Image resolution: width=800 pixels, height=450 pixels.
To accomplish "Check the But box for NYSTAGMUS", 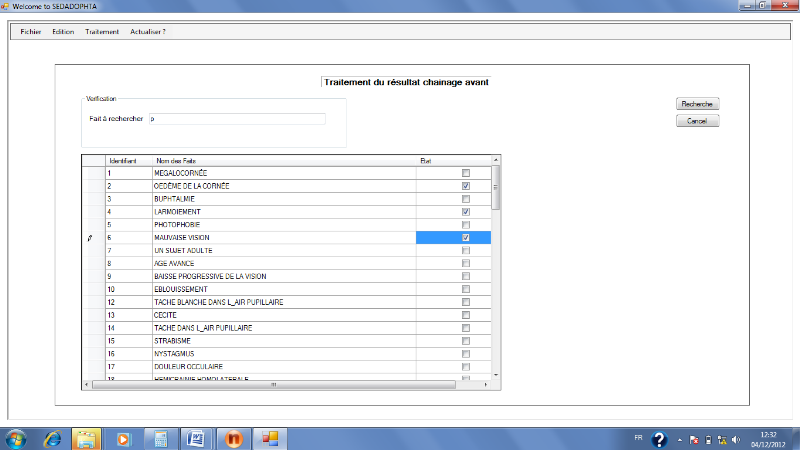I will click(466, 354).
